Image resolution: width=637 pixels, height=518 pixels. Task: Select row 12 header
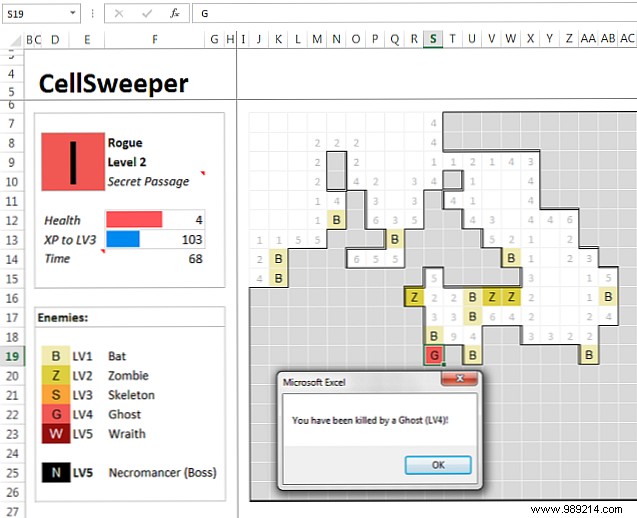pos(12,221)
